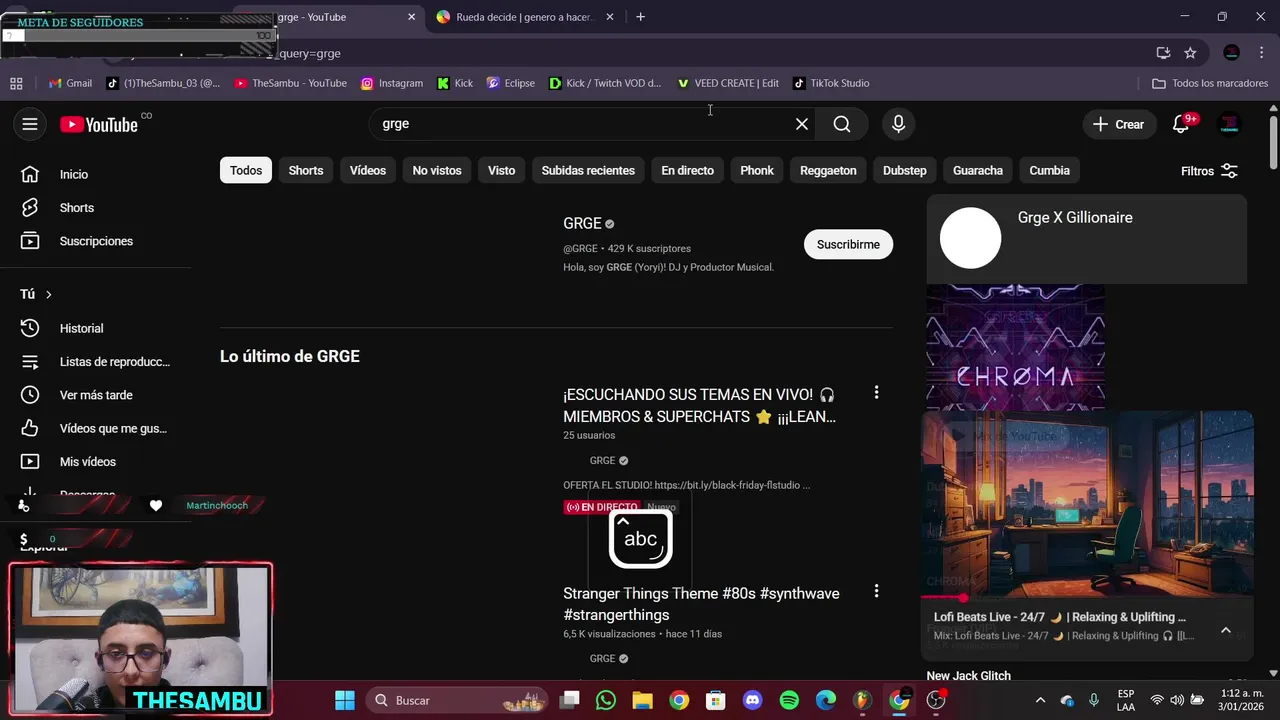
Task: Select the Todos filter chip
Action: 246,170
